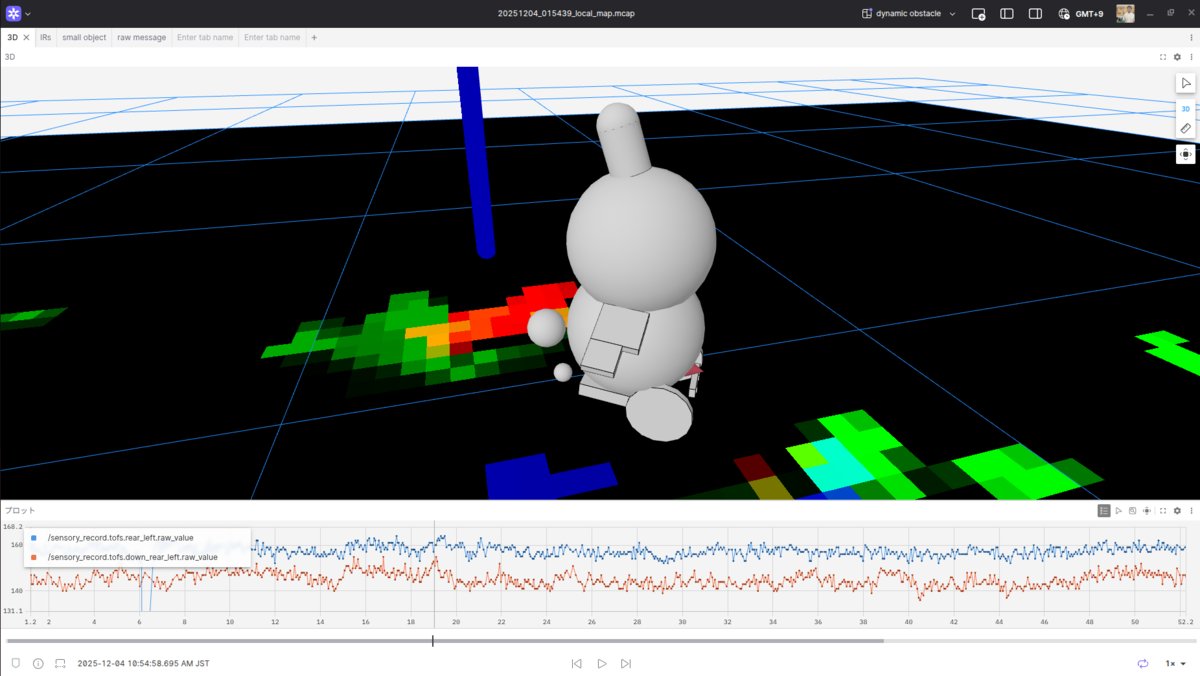Open the dynamic obstacle layout dropdown

tap(908, 13)
